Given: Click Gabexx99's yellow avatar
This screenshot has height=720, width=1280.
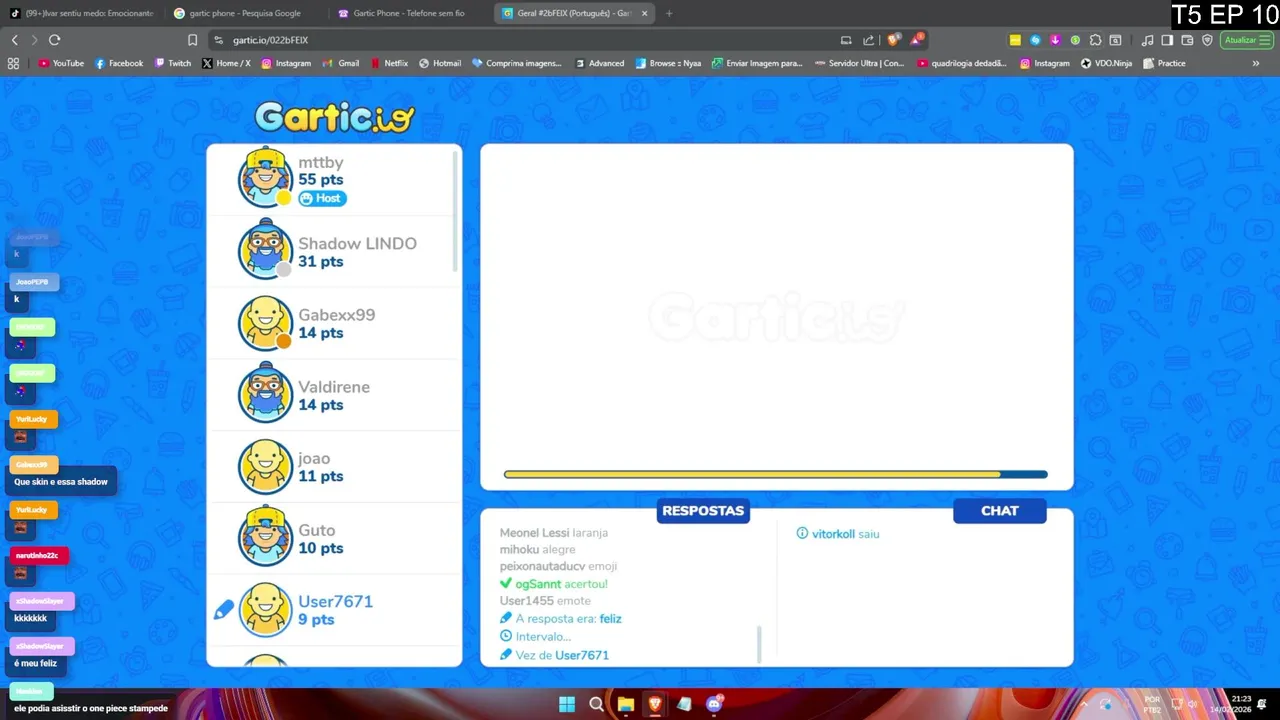Looking at the screenshot, I should point(265,322).
